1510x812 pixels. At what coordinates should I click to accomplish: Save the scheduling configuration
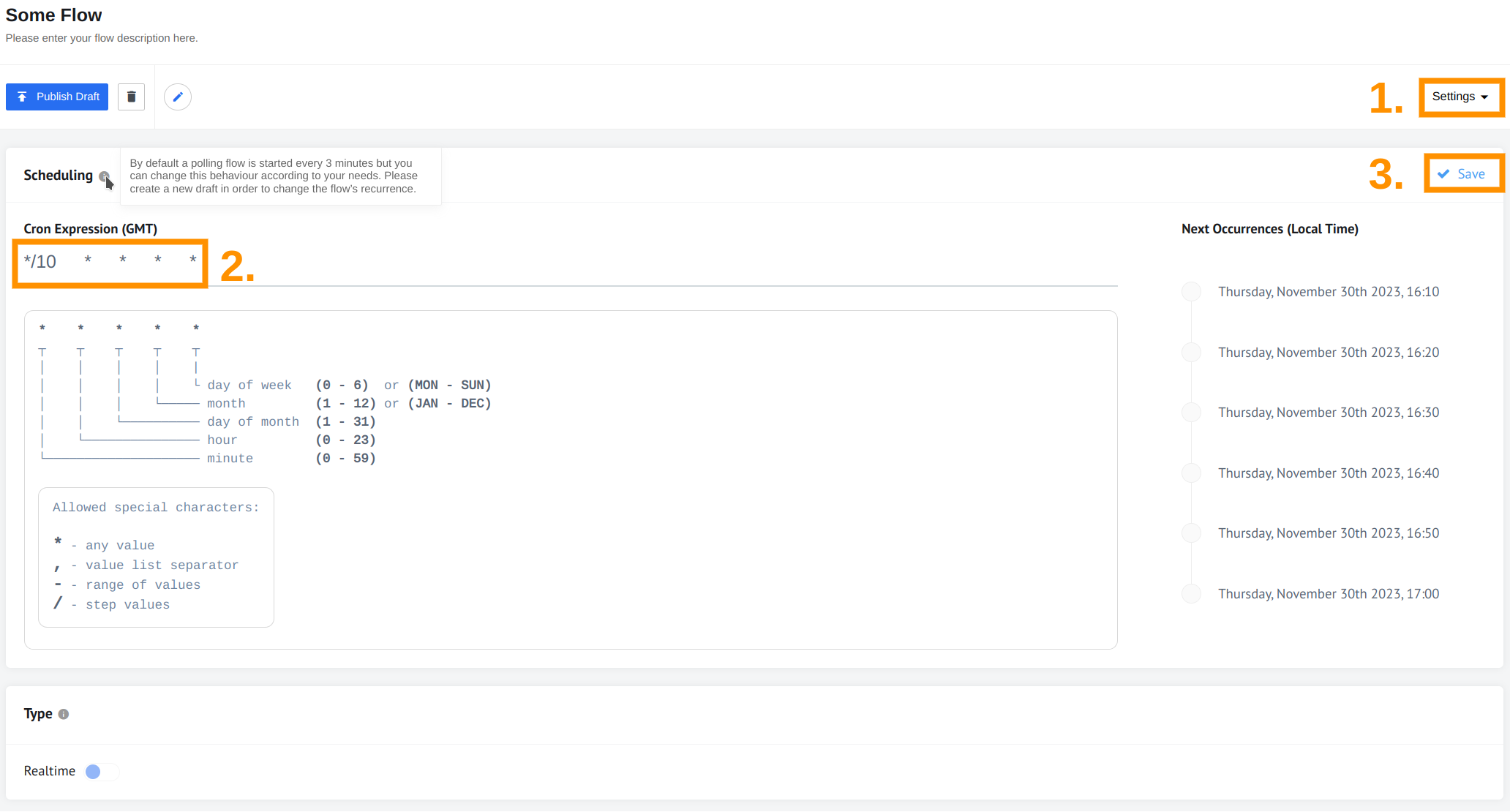[x=1461, y=174]
